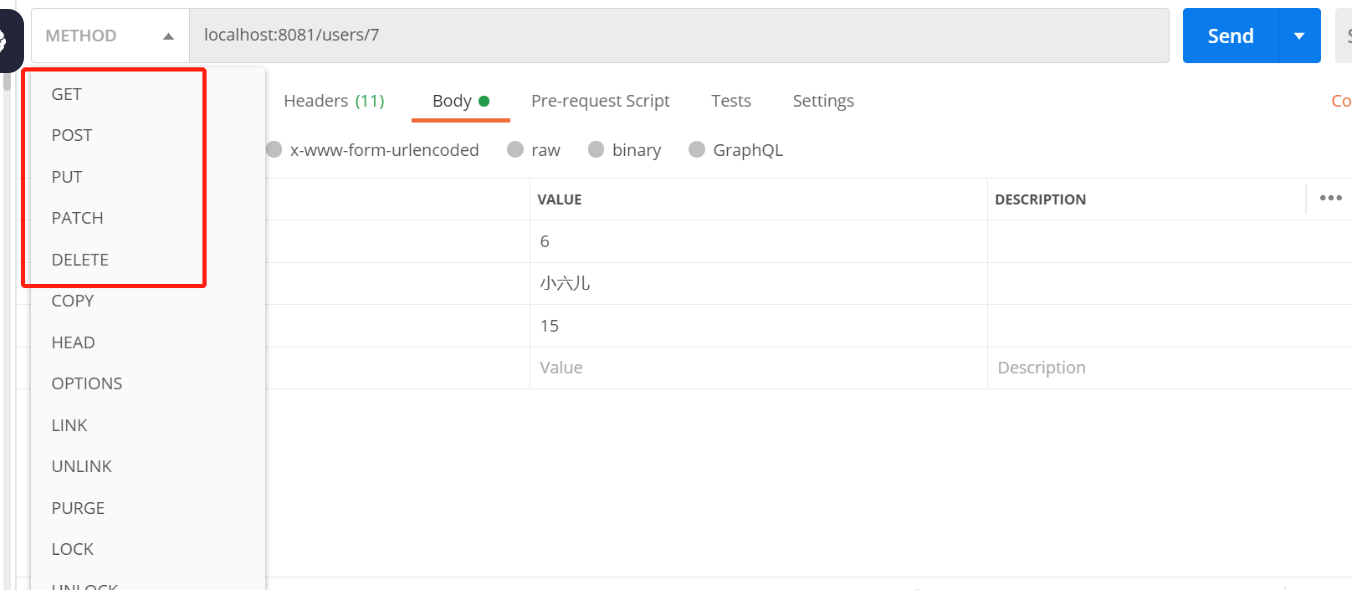1370x590 pixels.
Task: Pick the POST method
Action: tap(72, 135)
